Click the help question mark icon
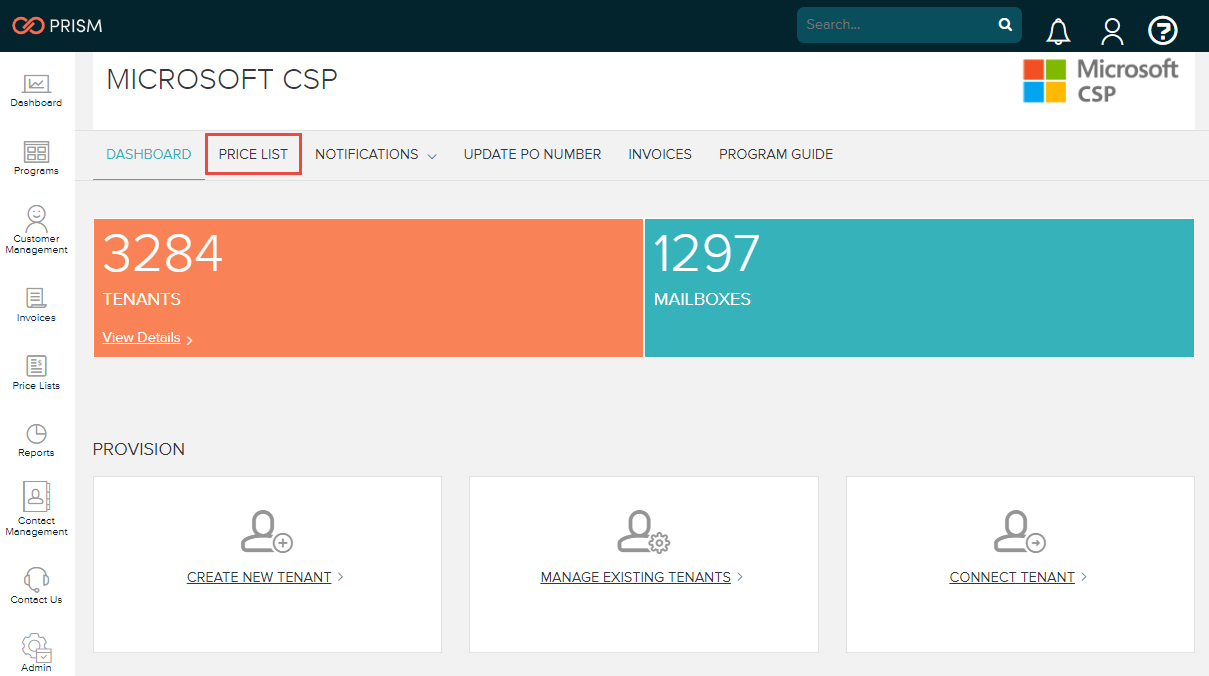The image size is (1209, 676). tap(1162, 31)
